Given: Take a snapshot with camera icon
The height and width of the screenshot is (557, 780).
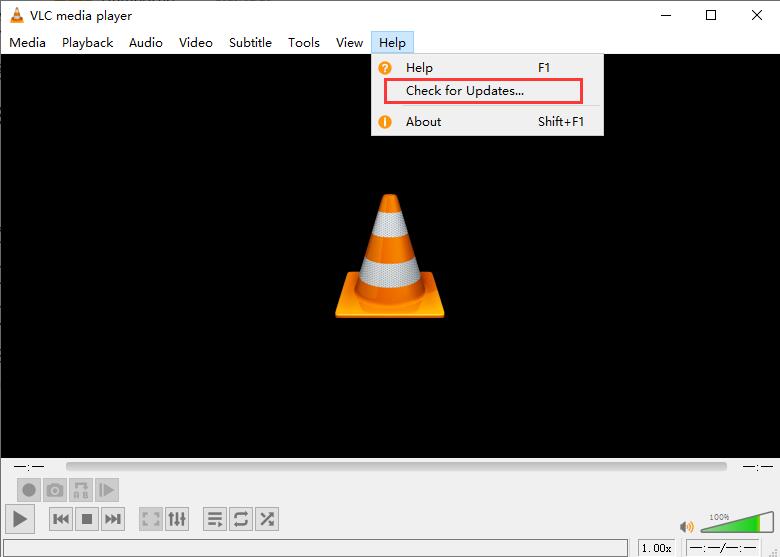Looking at the screenshot, I should pos(55,490).
